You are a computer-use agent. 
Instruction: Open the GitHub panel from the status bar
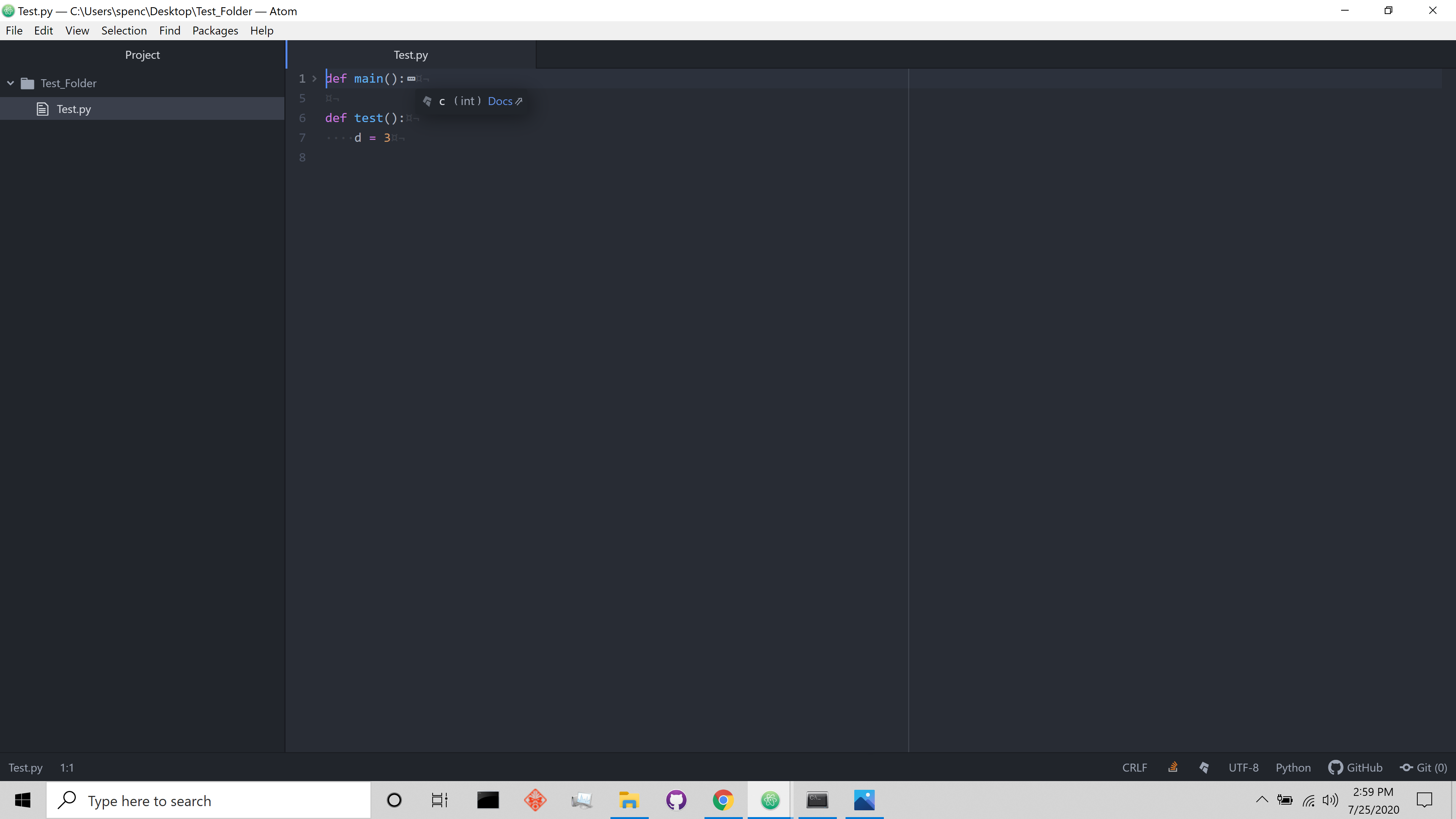1356,767
